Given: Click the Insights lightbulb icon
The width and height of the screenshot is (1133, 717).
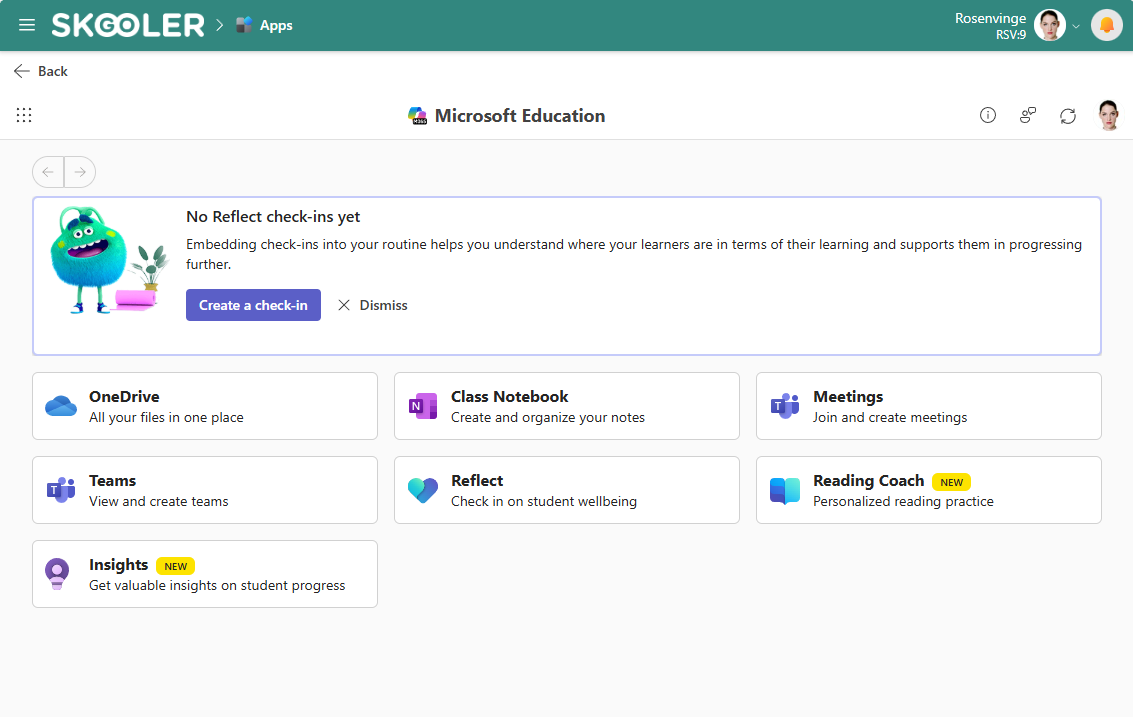Looking at the screenshot, I should tap(57, 574).
